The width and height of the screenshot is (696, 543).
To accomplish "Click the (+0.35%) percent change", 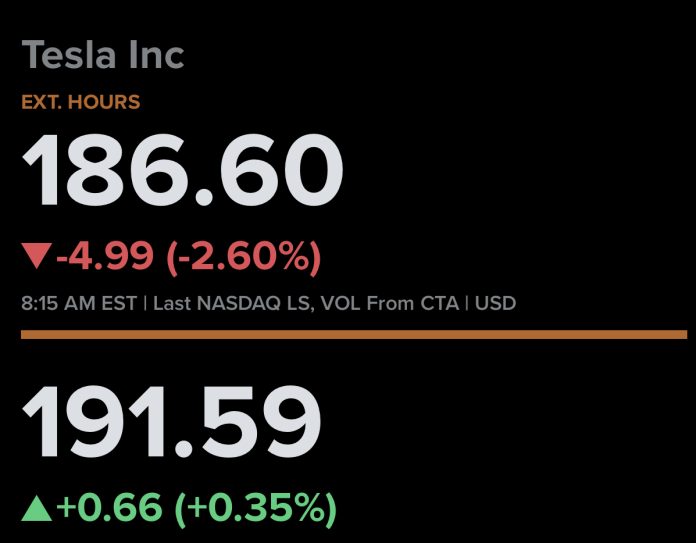I will coord(256,508).
